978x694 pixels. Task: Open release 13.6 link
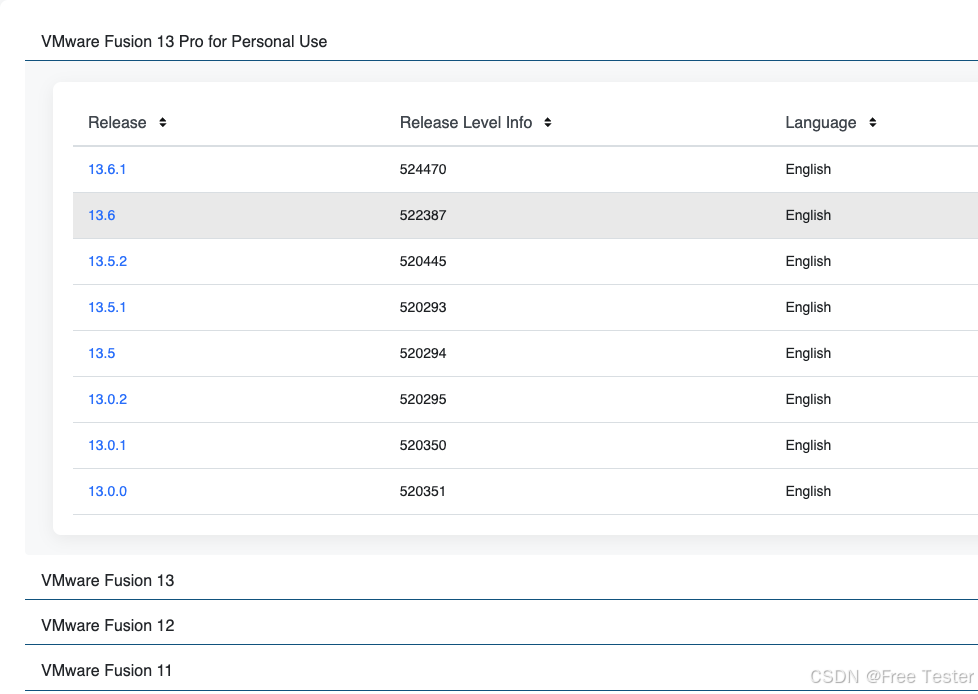point(102,215)
